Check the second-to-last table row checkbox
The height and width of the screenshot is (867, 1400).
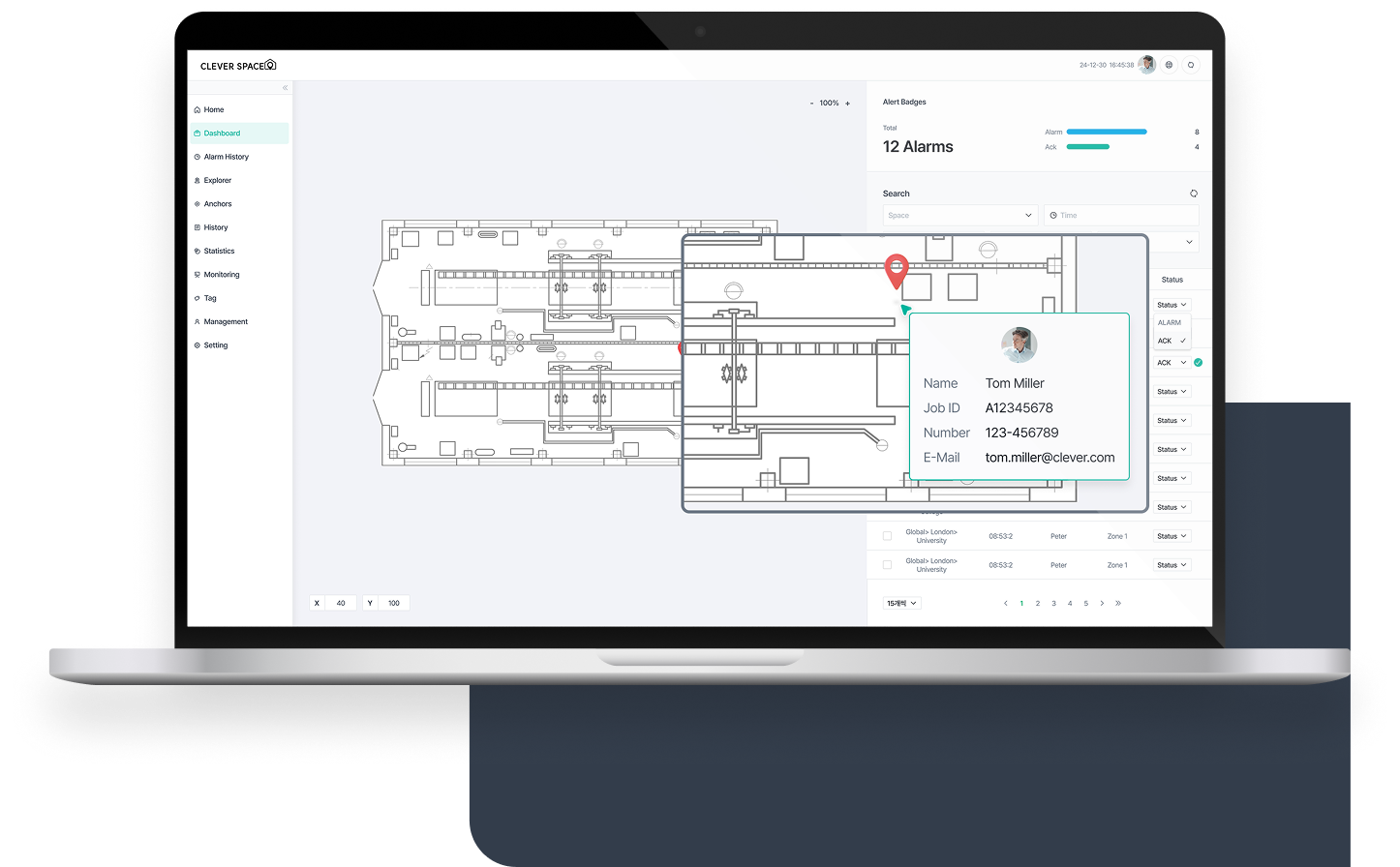click(887, 536)
